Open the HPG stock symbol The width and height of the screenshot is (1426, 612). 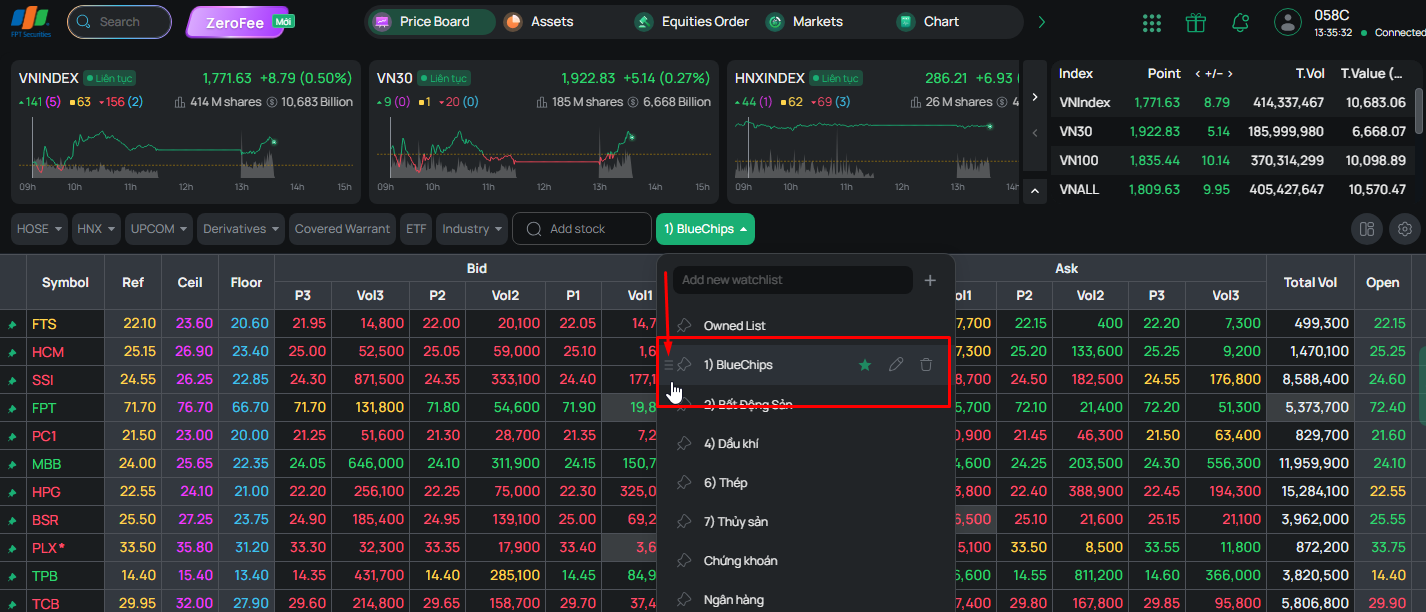(46, 492)
